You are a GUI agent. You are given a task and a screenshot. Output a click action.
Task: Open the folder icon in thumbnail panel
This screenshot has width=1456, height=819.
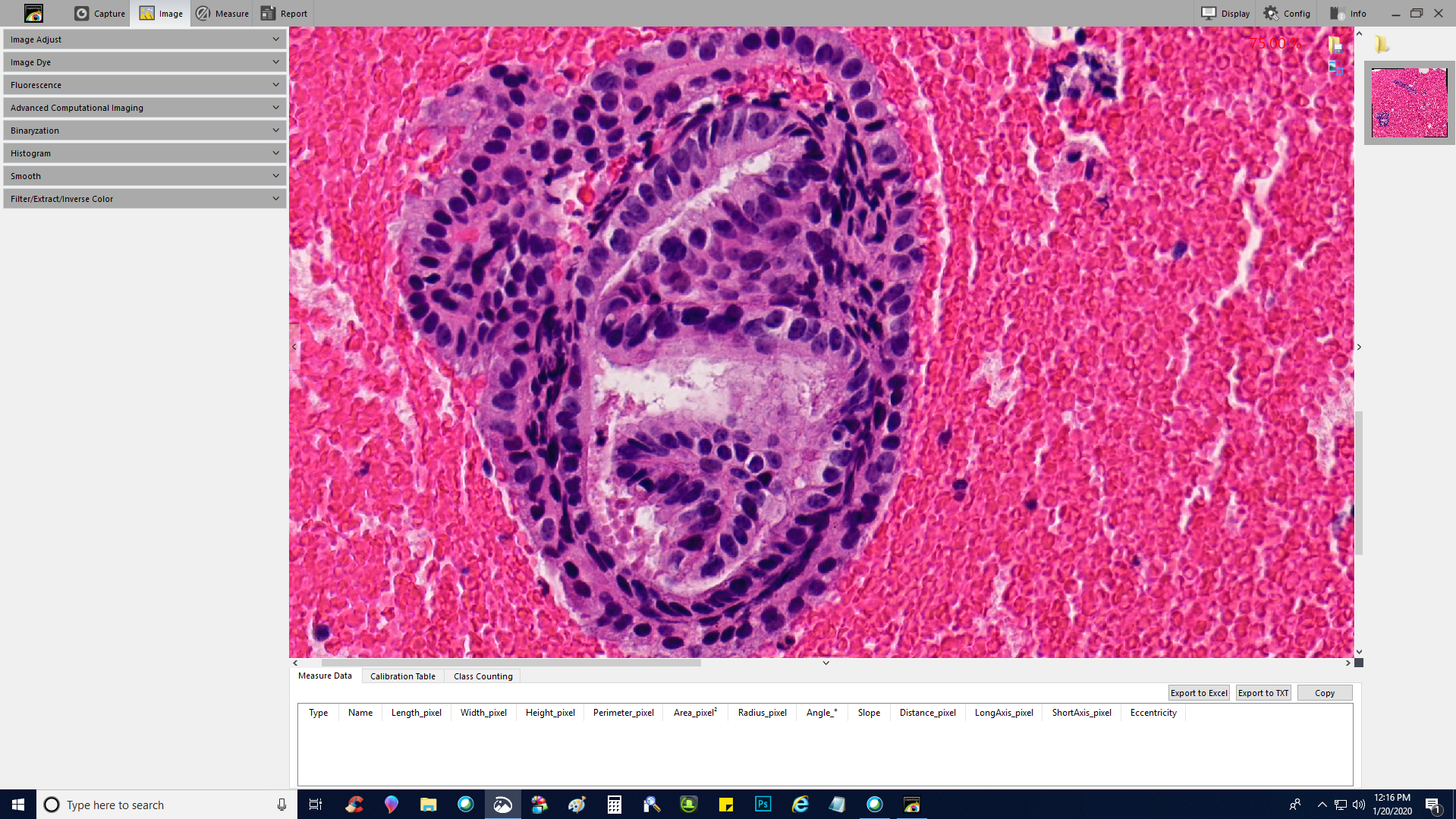pos(1382,45)
